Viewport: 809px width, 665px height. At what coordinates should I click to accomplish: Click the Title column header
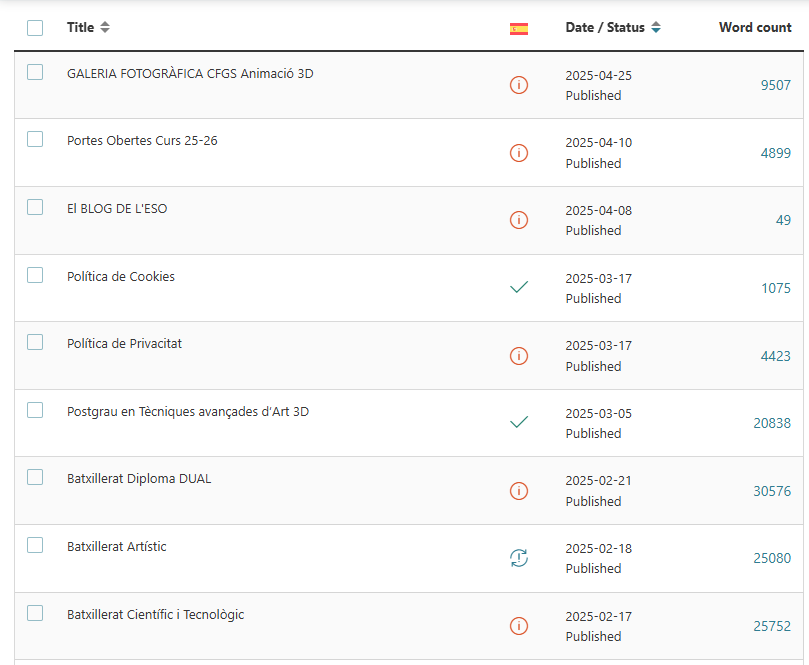80,27
